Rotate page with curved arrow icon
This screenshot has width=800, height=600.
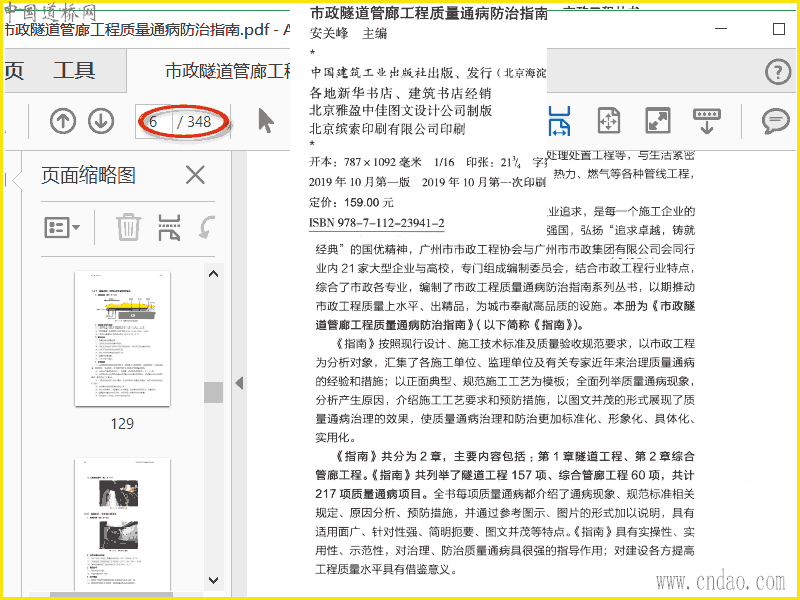click(207, 227)
